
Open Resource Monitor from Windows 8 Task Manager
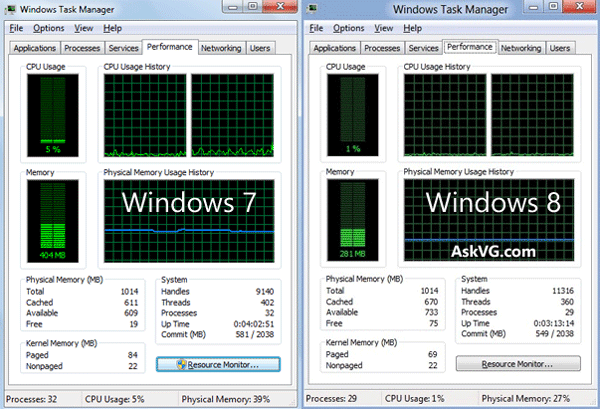click(518, 363)
